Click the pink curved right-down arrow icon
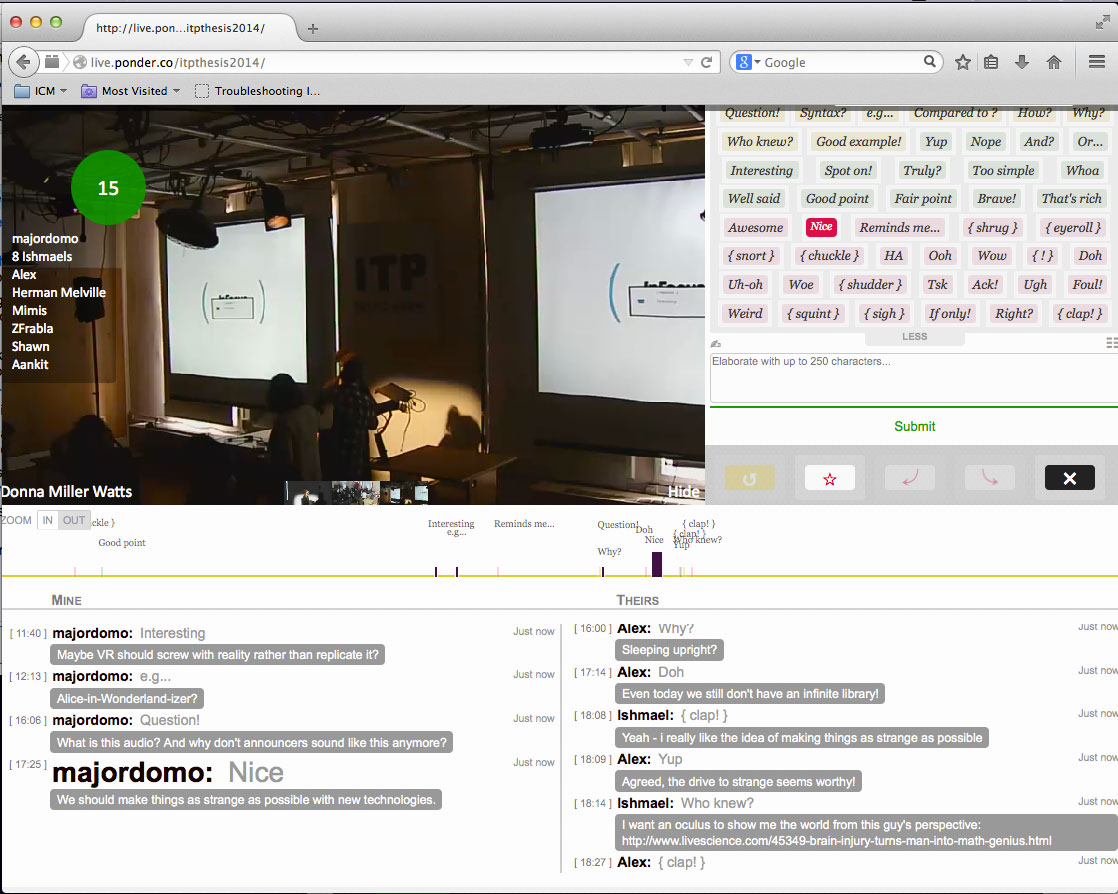This screenshot has height=894, width=1118. pos(989,478)
